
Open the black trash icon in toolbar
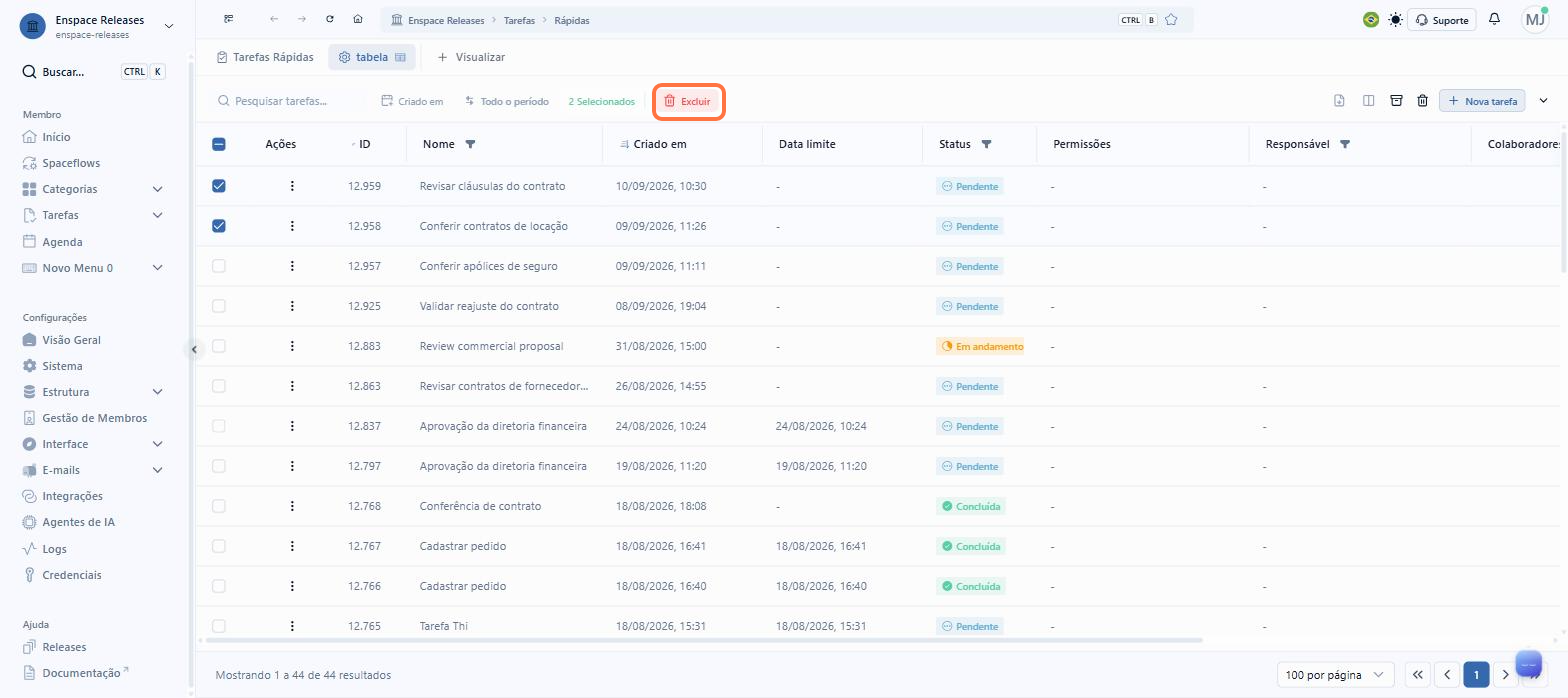tap(1422, 101)
